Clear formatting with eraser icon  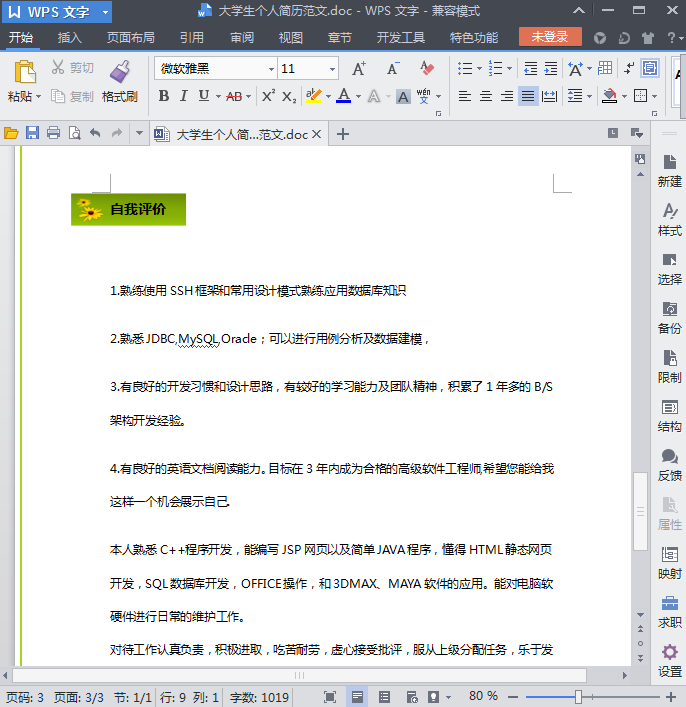click(x=426, y=69)
